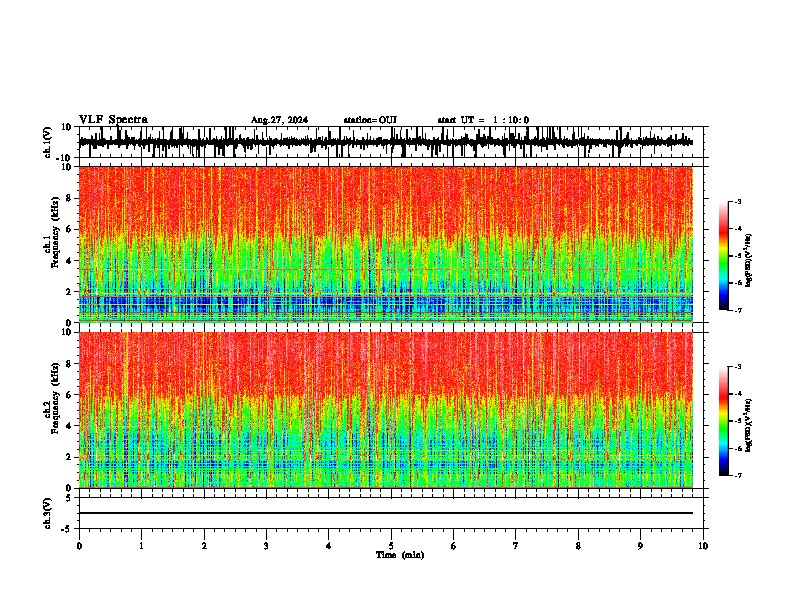
Task: Click the 'ch.3(V)' axis label
Action: (48, 514)
